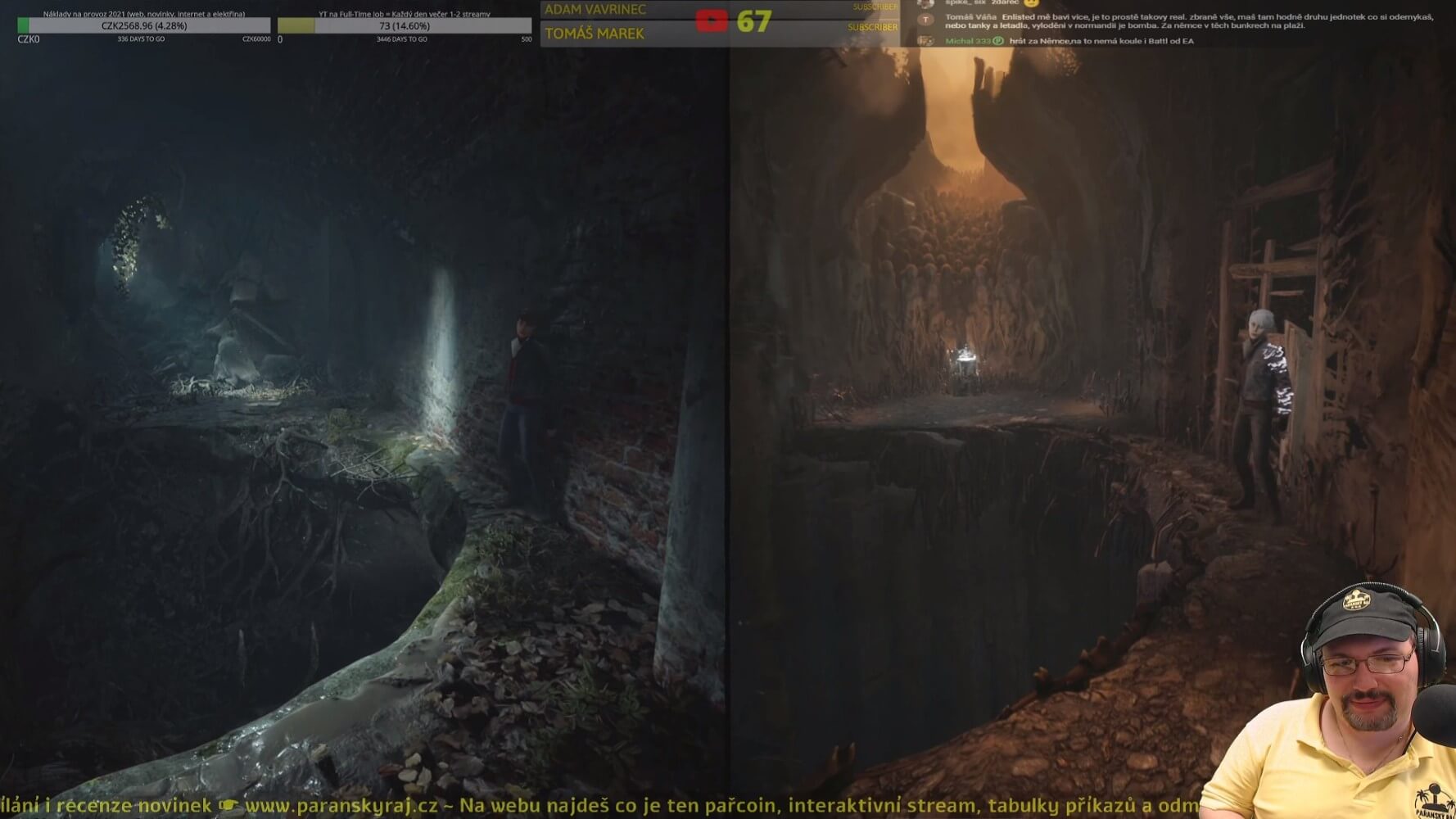Click the CZK2568.96 operating costs progress bar
The width and height of the screenshot is (1456, 819).
(x=144, y=26)
